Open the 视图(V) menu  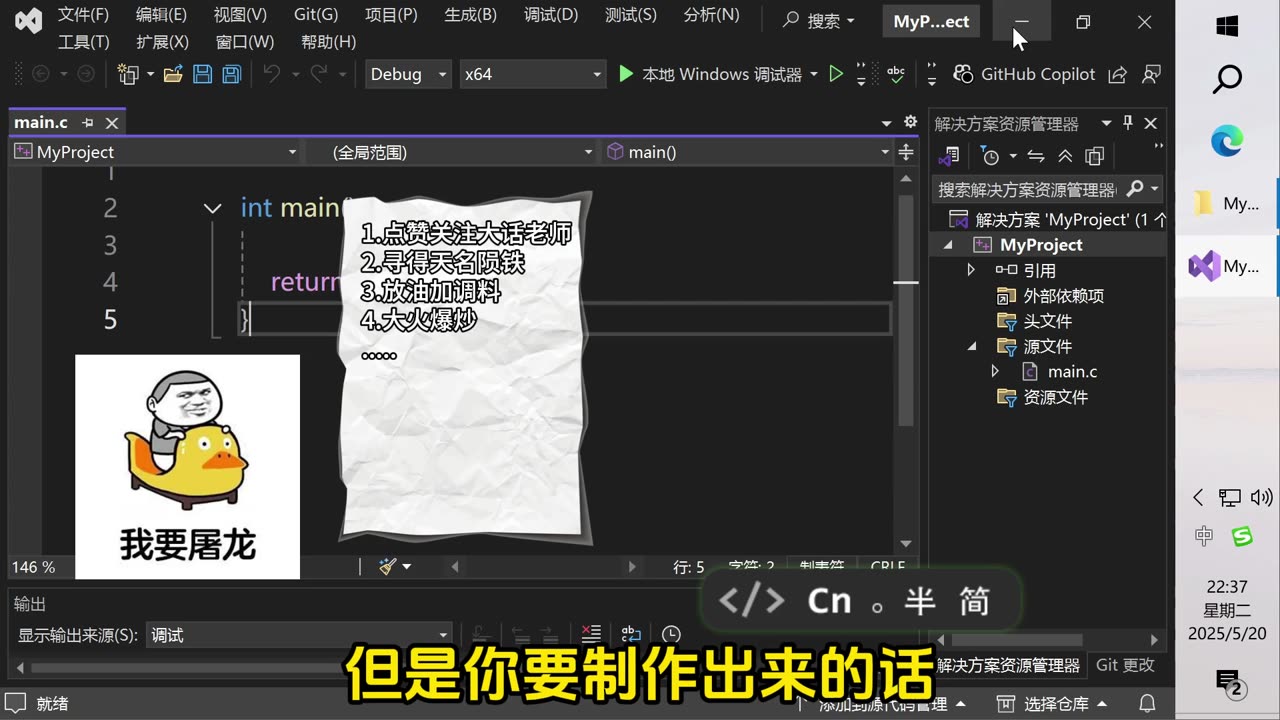[x=240, y=15]
